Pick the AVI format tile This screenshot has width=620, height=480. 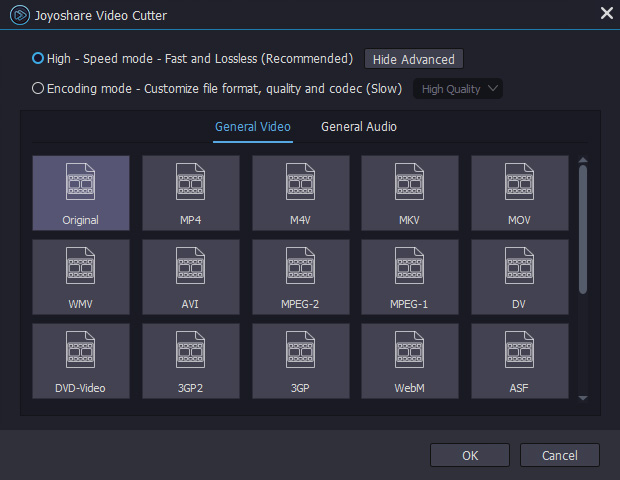point(191,277)
